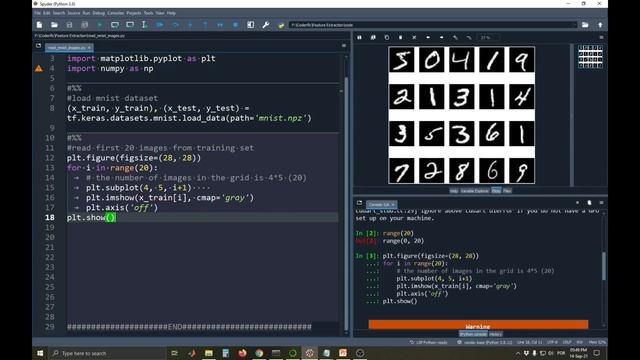Copy plot to clipboard icon
The image size is (640, 360).
[x=387, y=38]
